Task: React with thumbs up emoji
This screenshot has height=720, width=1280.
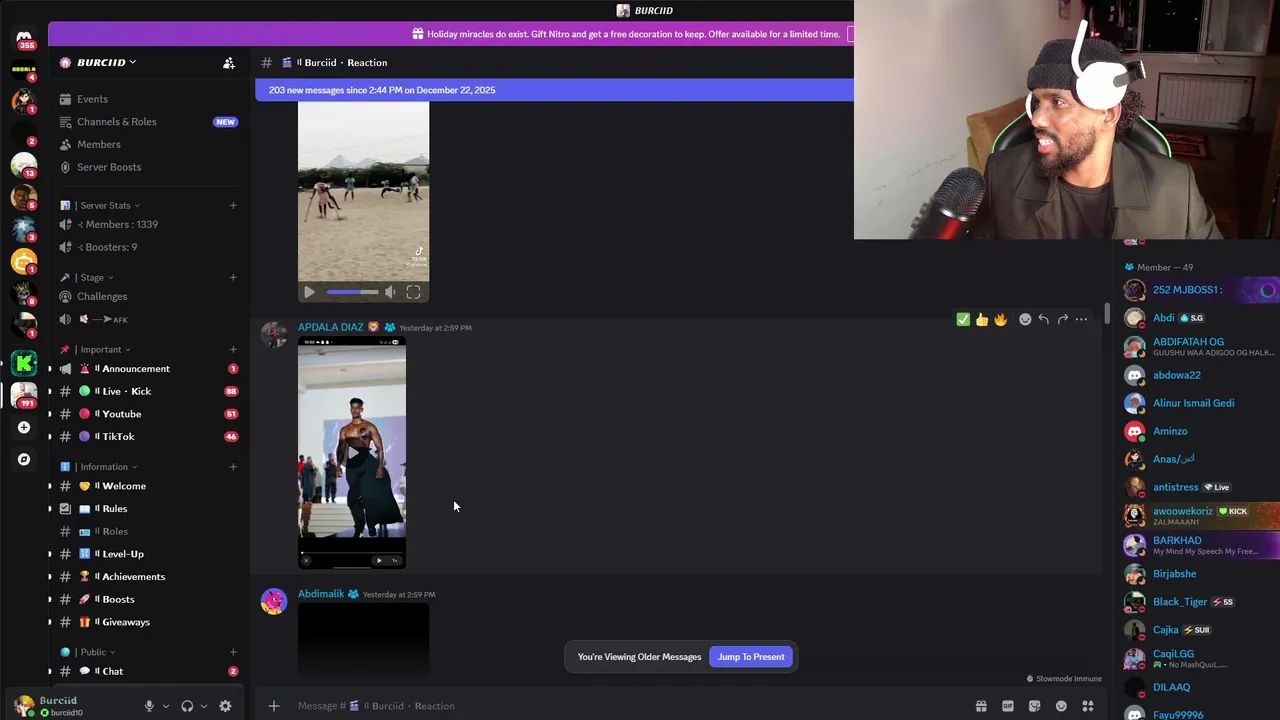Action: (982, 319)
